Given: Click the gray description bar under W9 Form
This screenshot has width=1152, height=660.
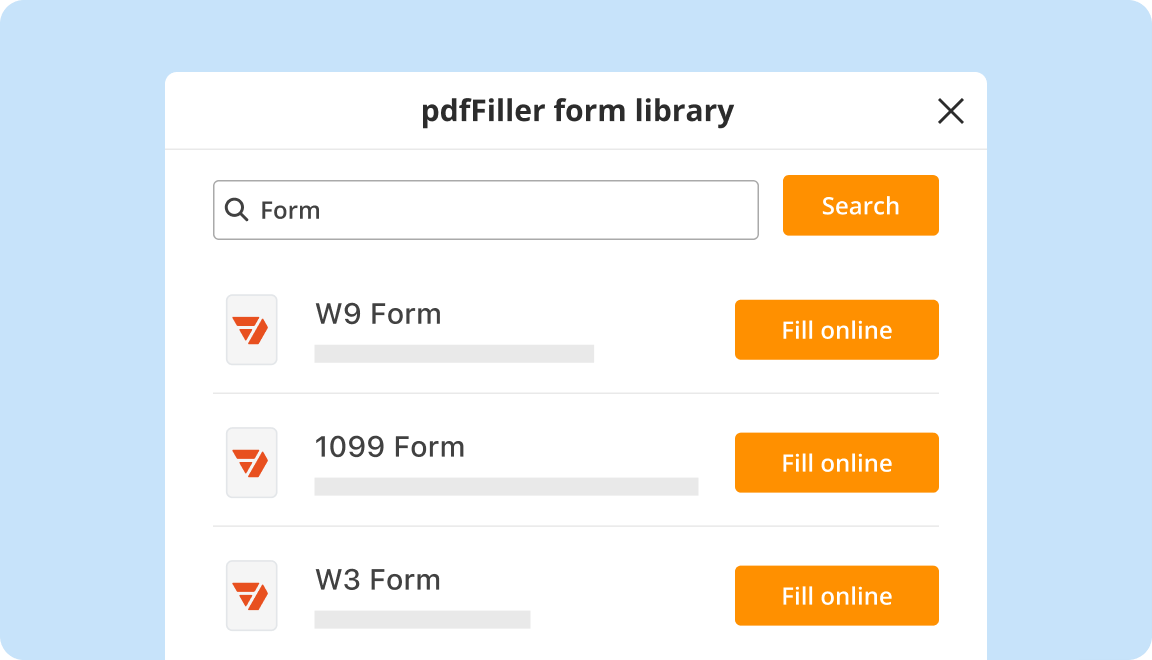Looking at the screenshot, I should click(x=454, y=353).
